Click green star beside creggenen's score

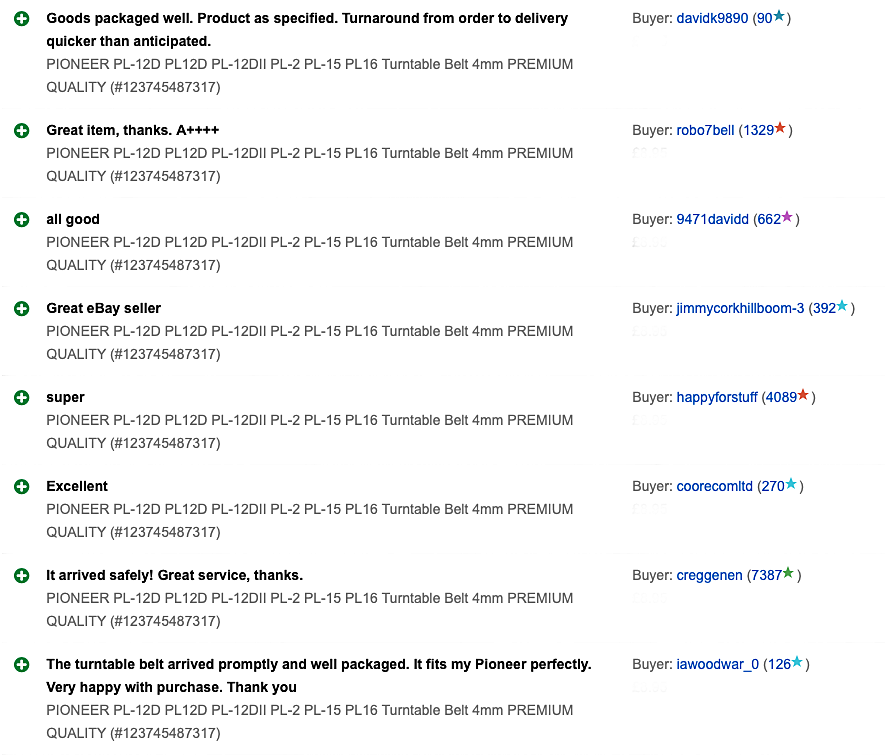click(788, 574)
